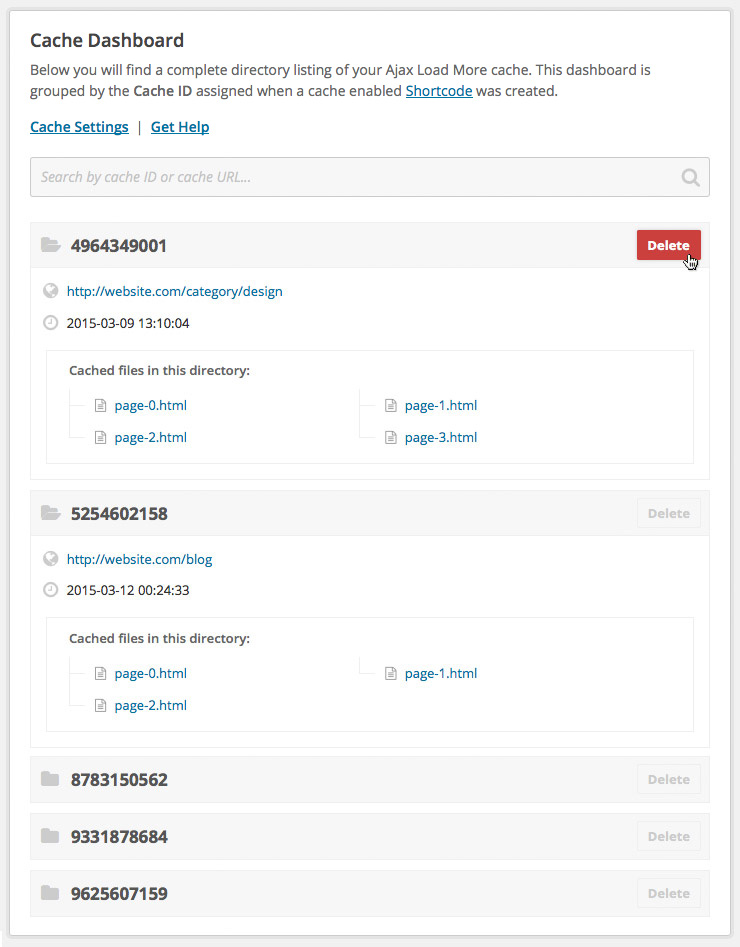
Task: Click timestamp 2015-03-12 00:24:33
Action: pos(128,590)
